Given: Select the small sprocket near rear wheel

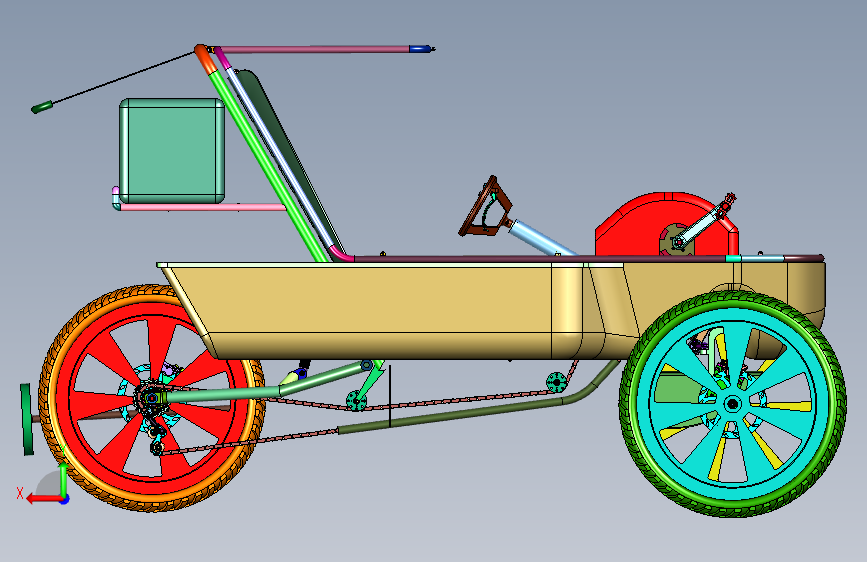Looking at the screenshot, I should click(x=556, y=382).
